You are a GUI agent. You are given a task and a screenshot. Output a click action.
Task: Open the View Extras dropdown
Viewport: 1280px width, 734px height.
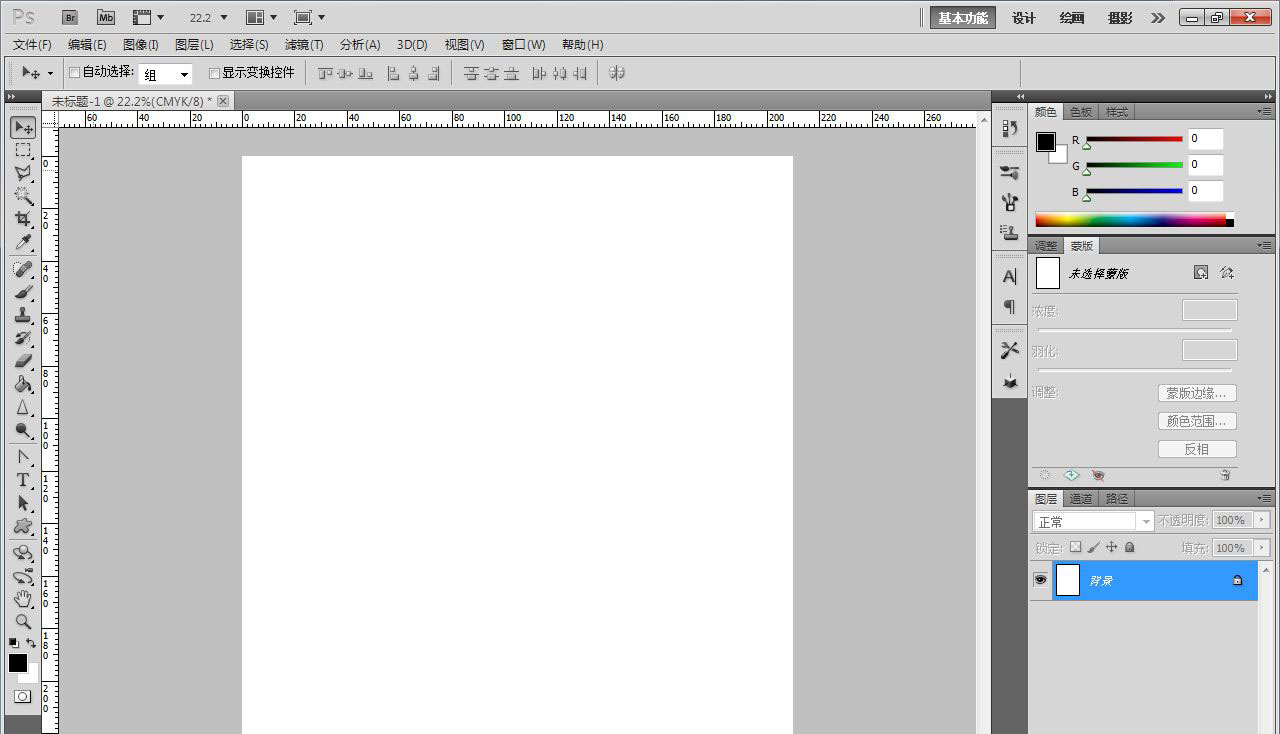tap(148, 17)
